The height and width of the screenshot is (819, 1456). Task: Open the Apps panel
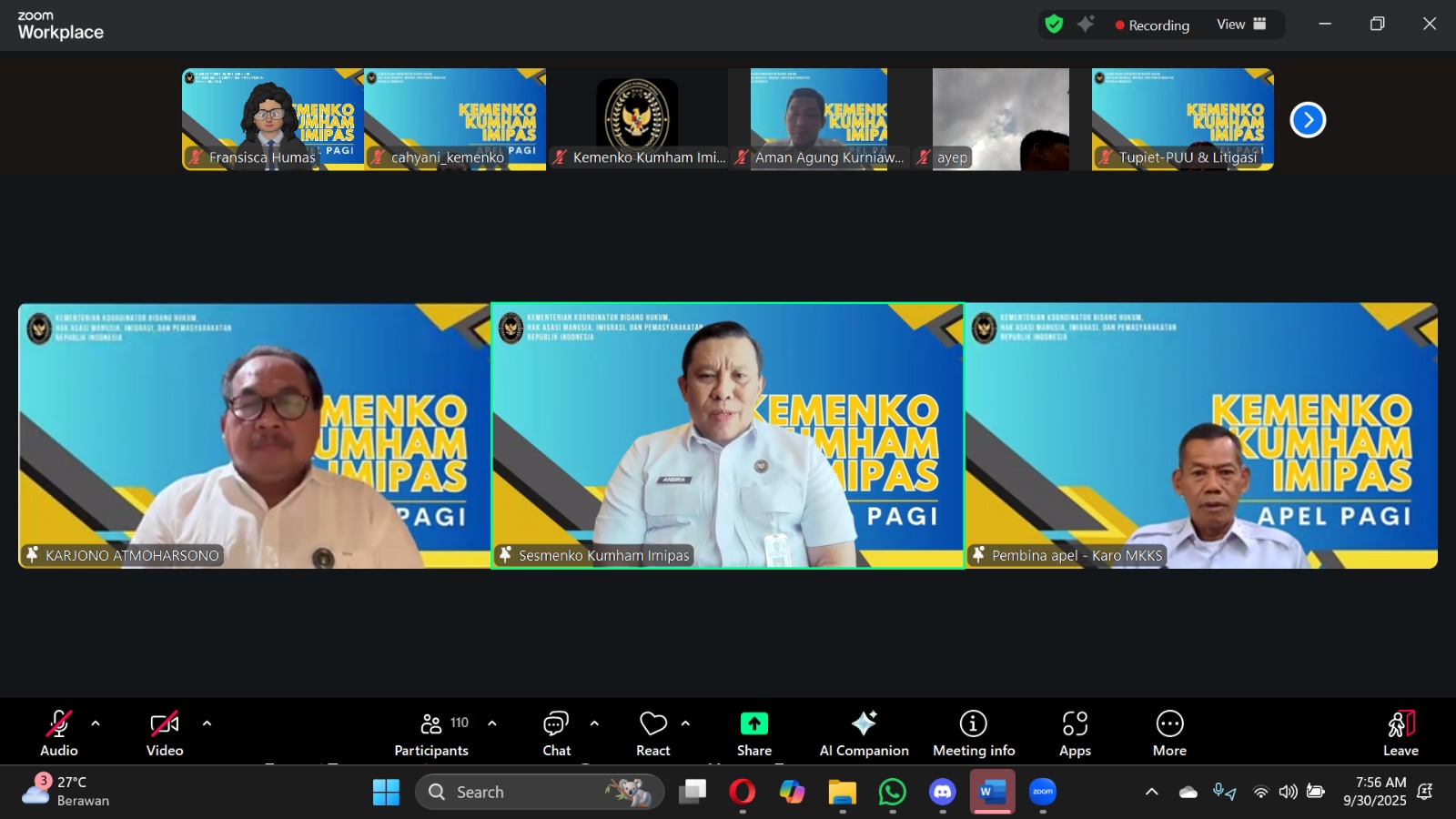tap(1075, 733)
